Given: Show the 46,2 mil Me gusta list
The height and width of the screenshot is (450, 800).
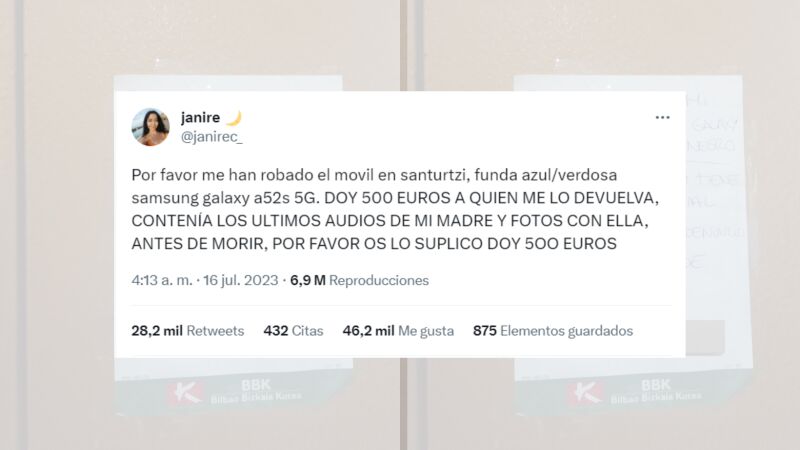Looking at the screenshot, I should click(398, 331).
